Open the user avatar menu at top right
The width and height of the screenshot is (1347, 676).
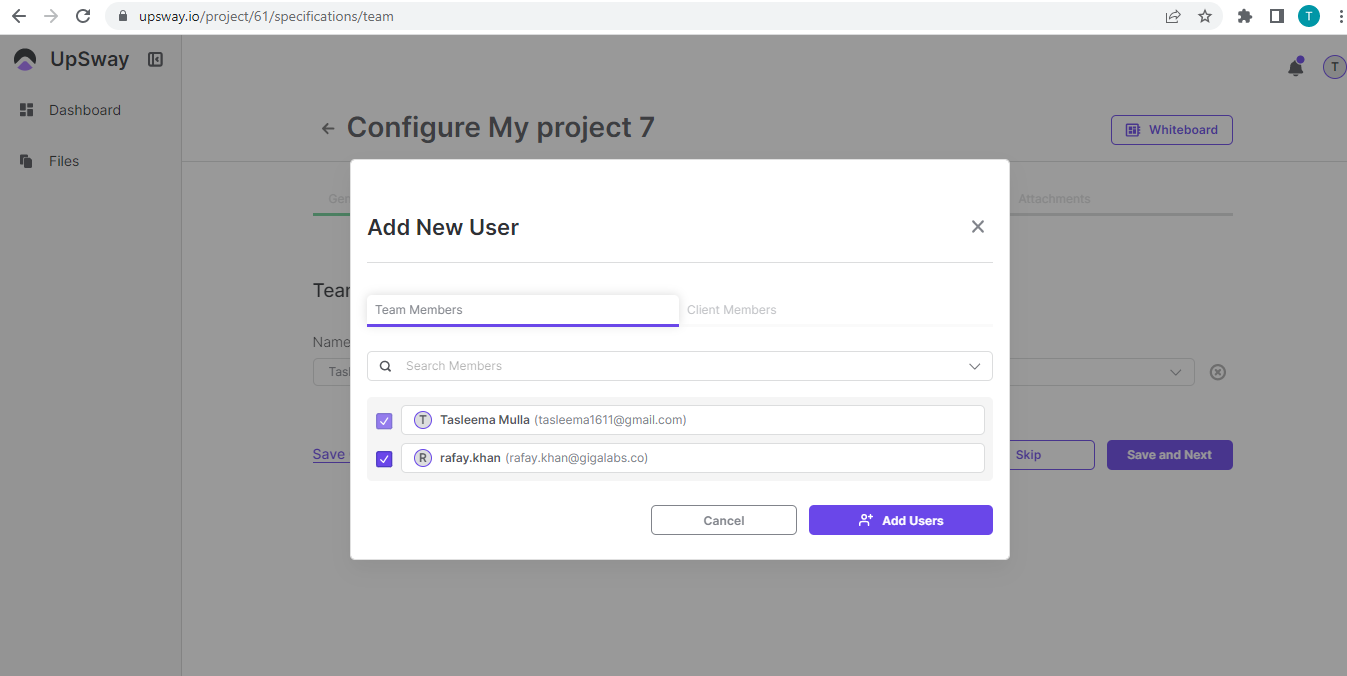pyautogui.click(x=1334, y=67)
